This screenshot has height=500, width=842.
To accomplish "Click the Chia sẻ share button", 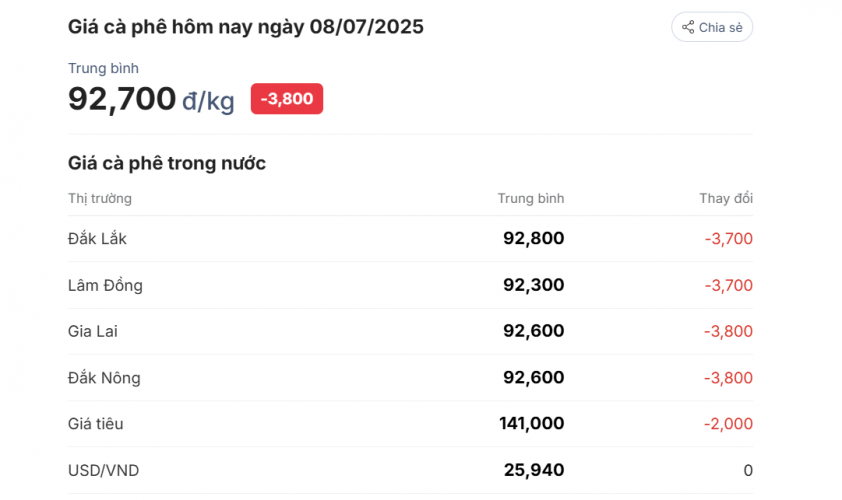I will pos(712,27).
